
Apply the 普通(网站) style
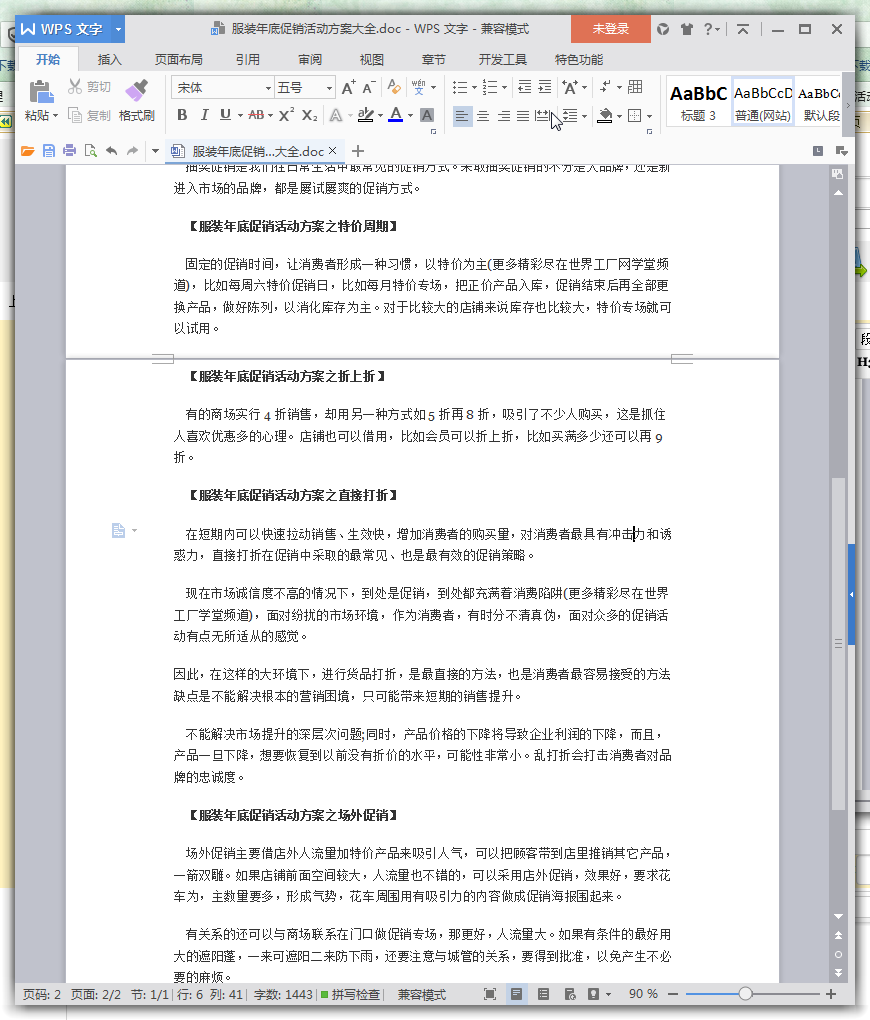[x=763, y=102]
